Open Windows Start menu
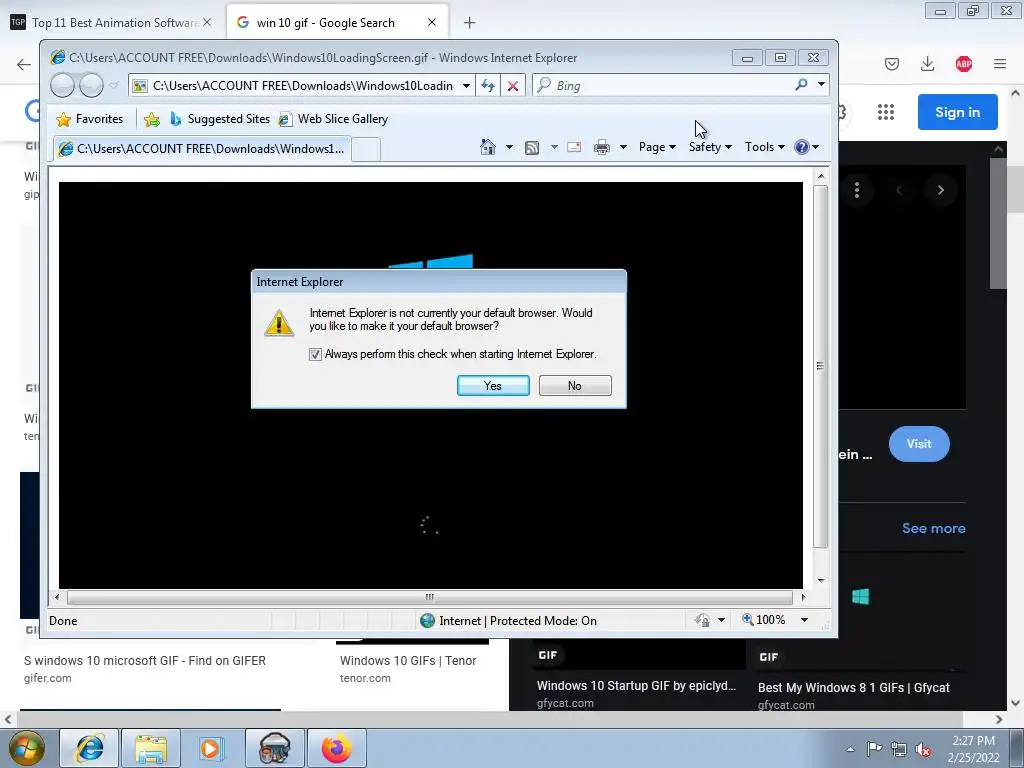Image resolution: width=1024 pixels, height=768 pixels. tap(26, 748)
